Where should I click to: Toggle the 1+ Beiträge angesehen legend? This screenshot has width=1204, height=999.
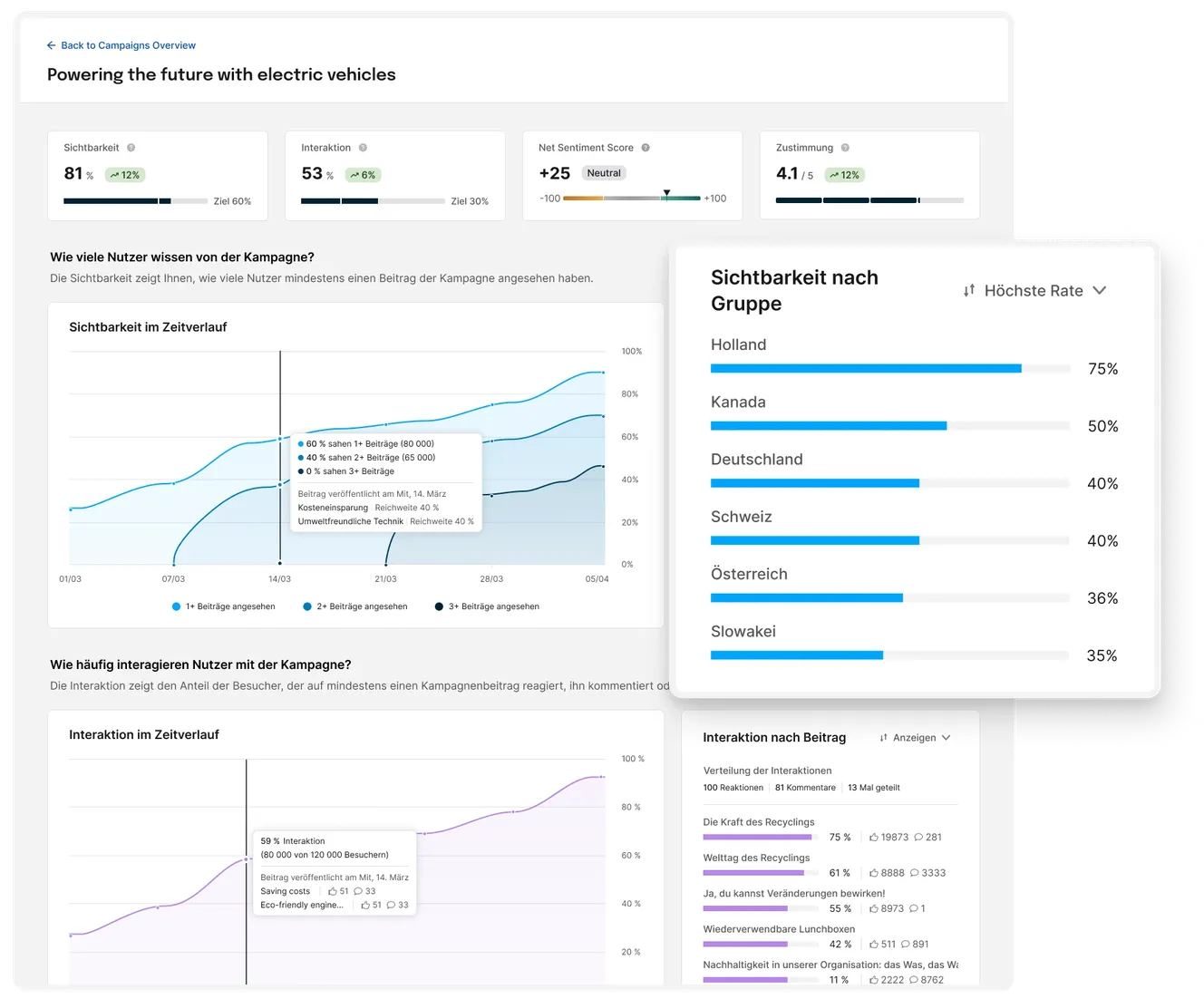click(223, 606)
